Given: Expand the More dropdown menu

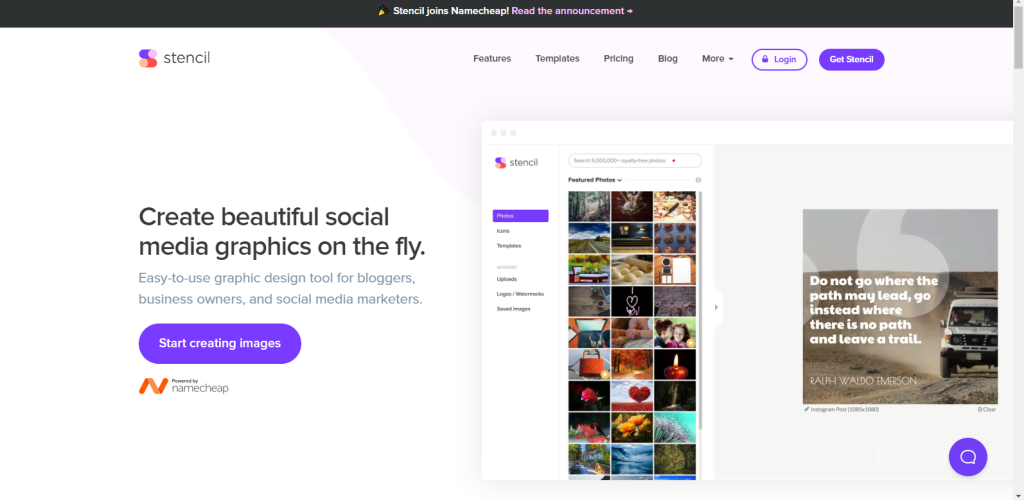Looking at the screenshot, I should pos(718,59).
